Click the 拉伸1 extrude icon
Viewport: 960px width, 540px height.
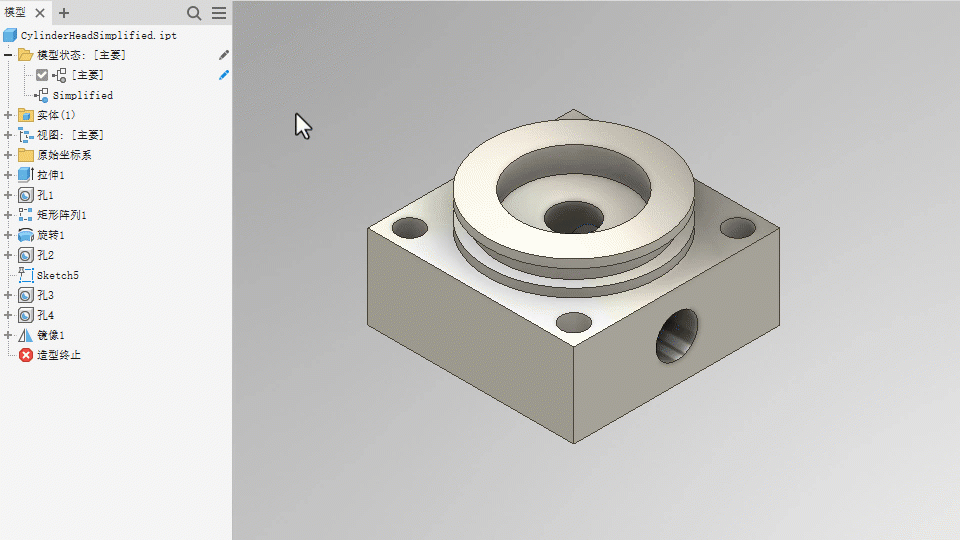tap(25, 175)
